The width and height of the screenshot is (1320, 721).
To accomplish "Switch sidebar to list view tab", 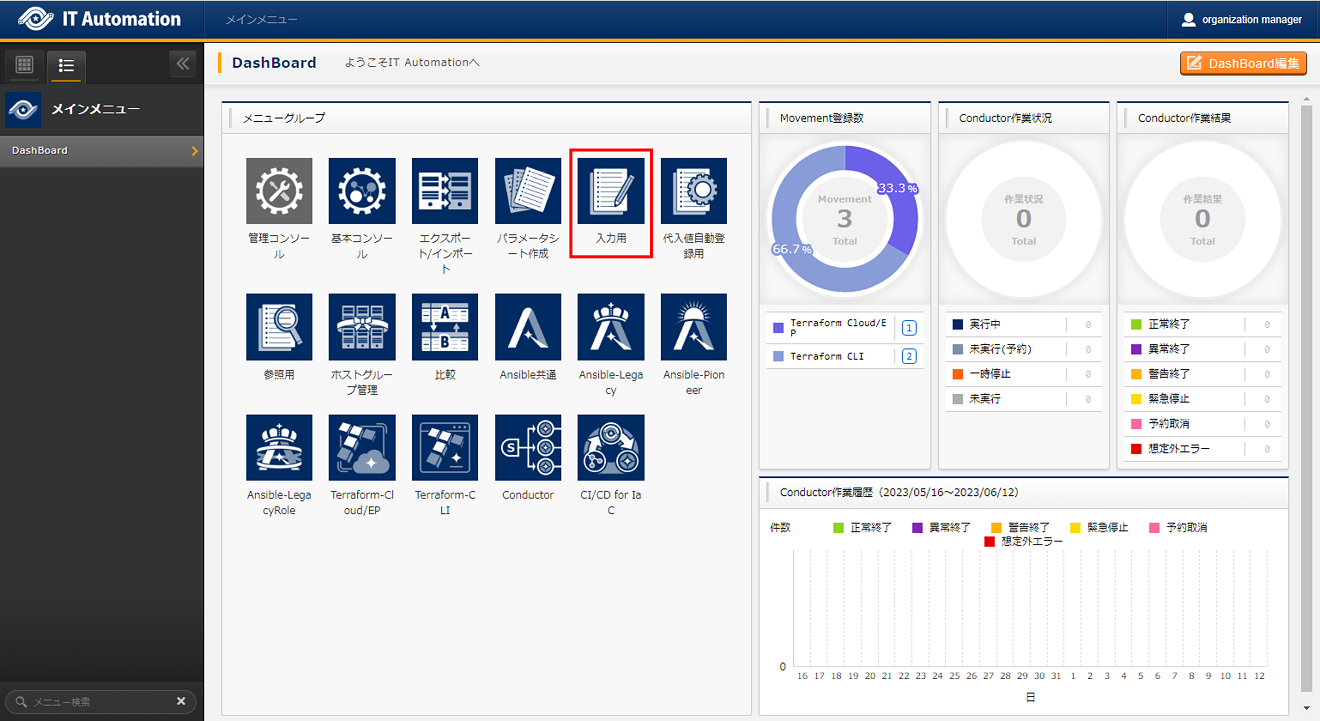I will [x=67, y=65].
